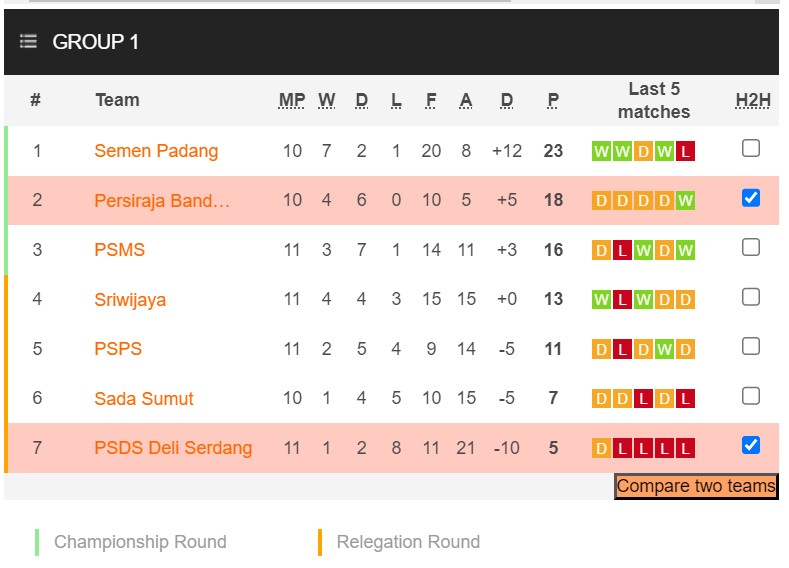The height and width of the screenshot is (568, 789).
Task: Tick the H2H checkbox for Semen Padang
Action: coord(751,149)
